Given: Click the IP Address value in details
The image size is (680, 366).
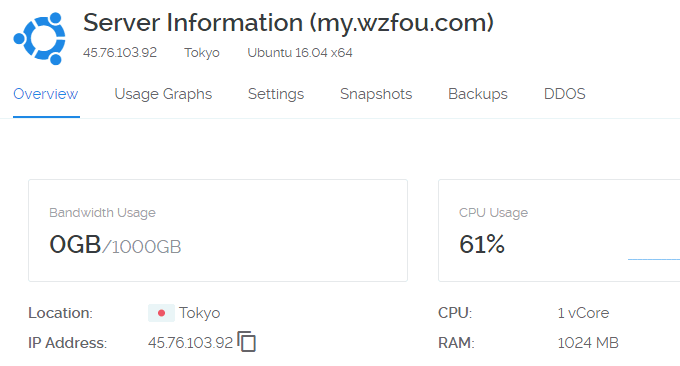Looking at the screenshot, I should [x=190, y=343].
